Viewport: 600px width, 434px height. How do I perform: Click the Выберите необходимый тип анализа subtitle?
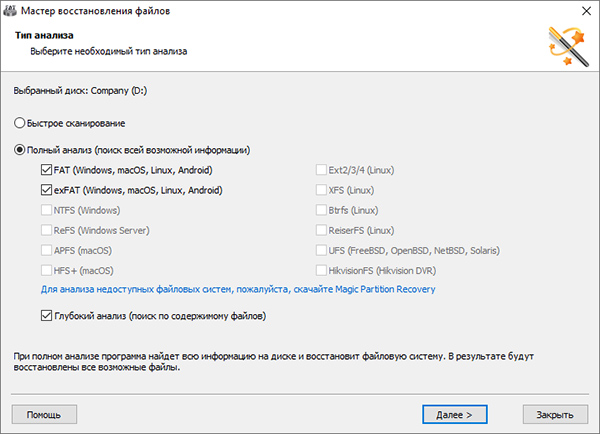point(109,51)
